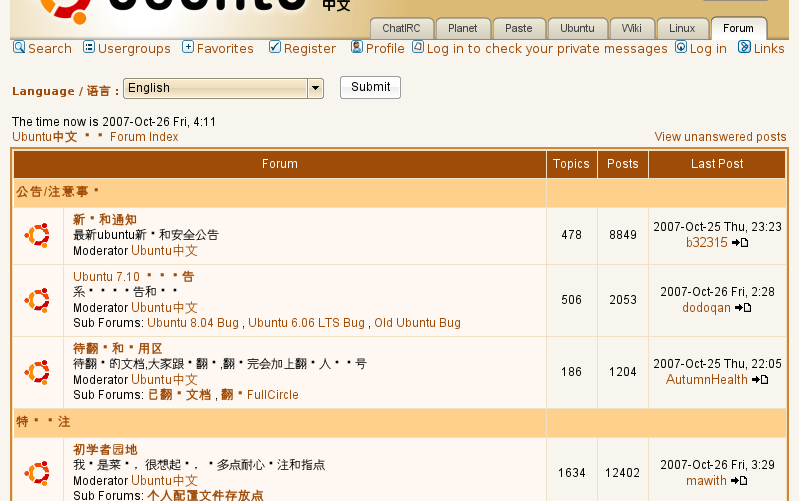Switch to the Planet tab
799x501 pixels.
click(x=463, y=28)
